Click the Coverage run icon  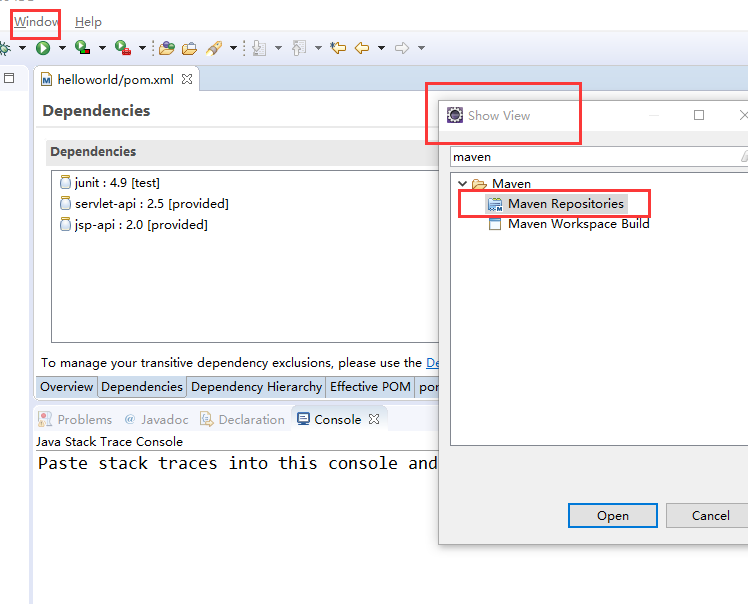pyautogui.click(x=83, y=48)
